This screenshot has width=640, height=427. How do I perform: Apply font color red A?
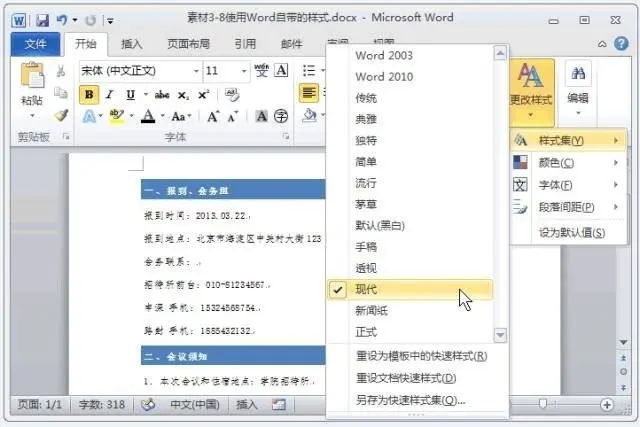(x=148, y=117)
